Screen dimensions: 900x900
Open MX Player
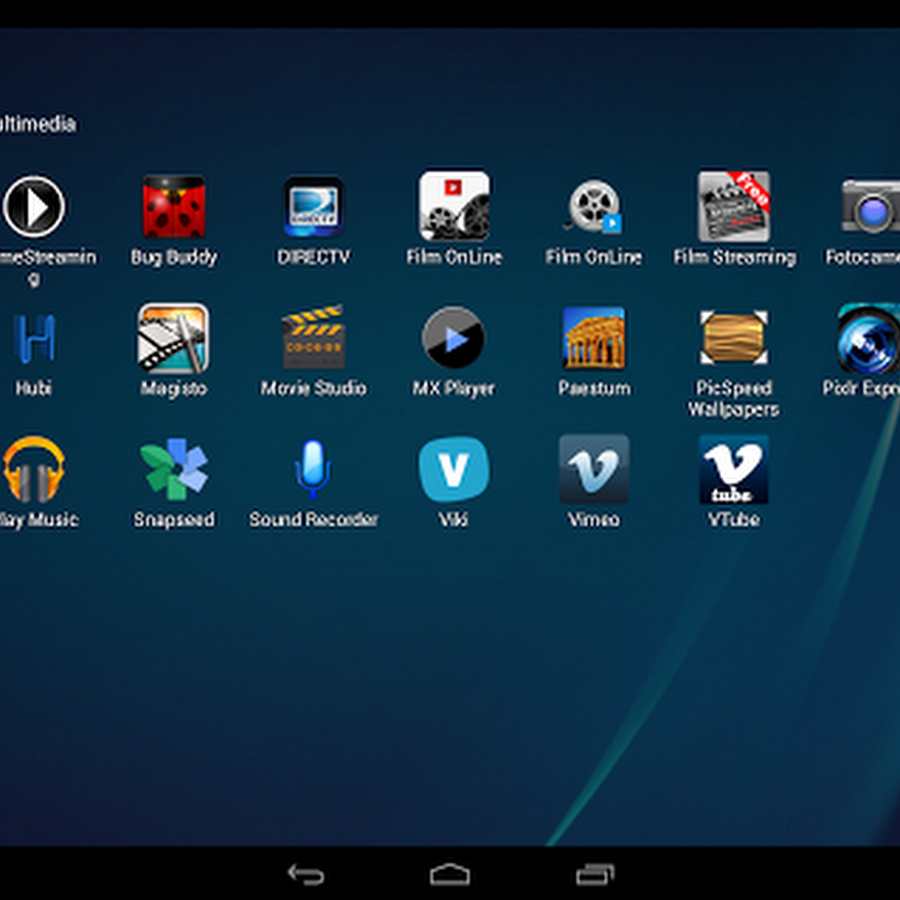[x=453, y=338]
